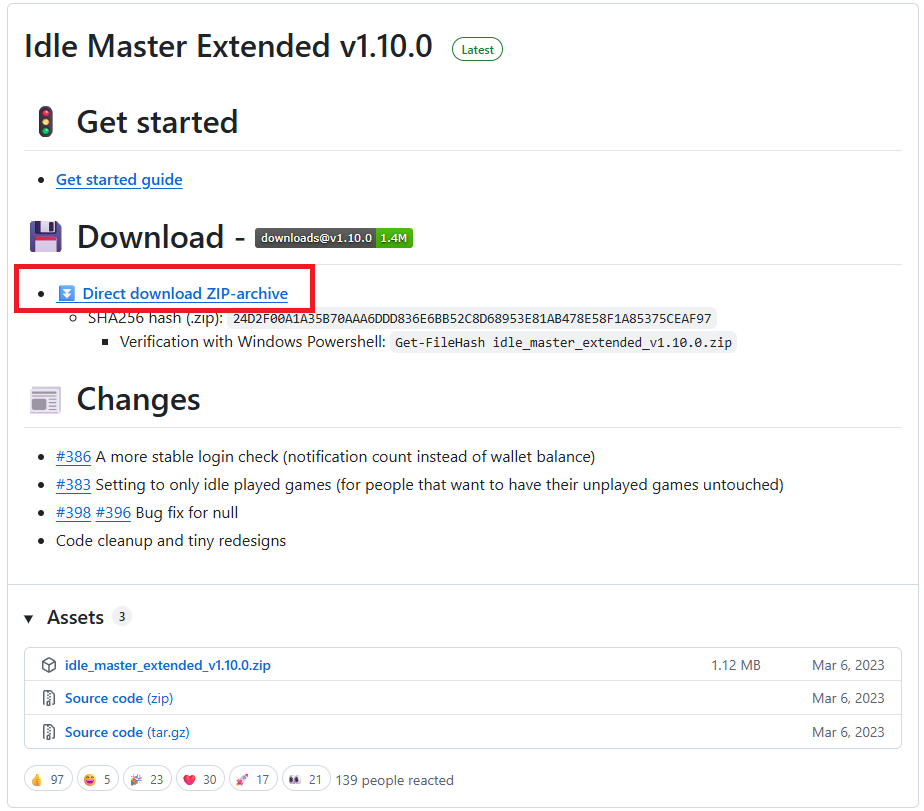
Task: Open issue #383 link
Action: (73, 484)
